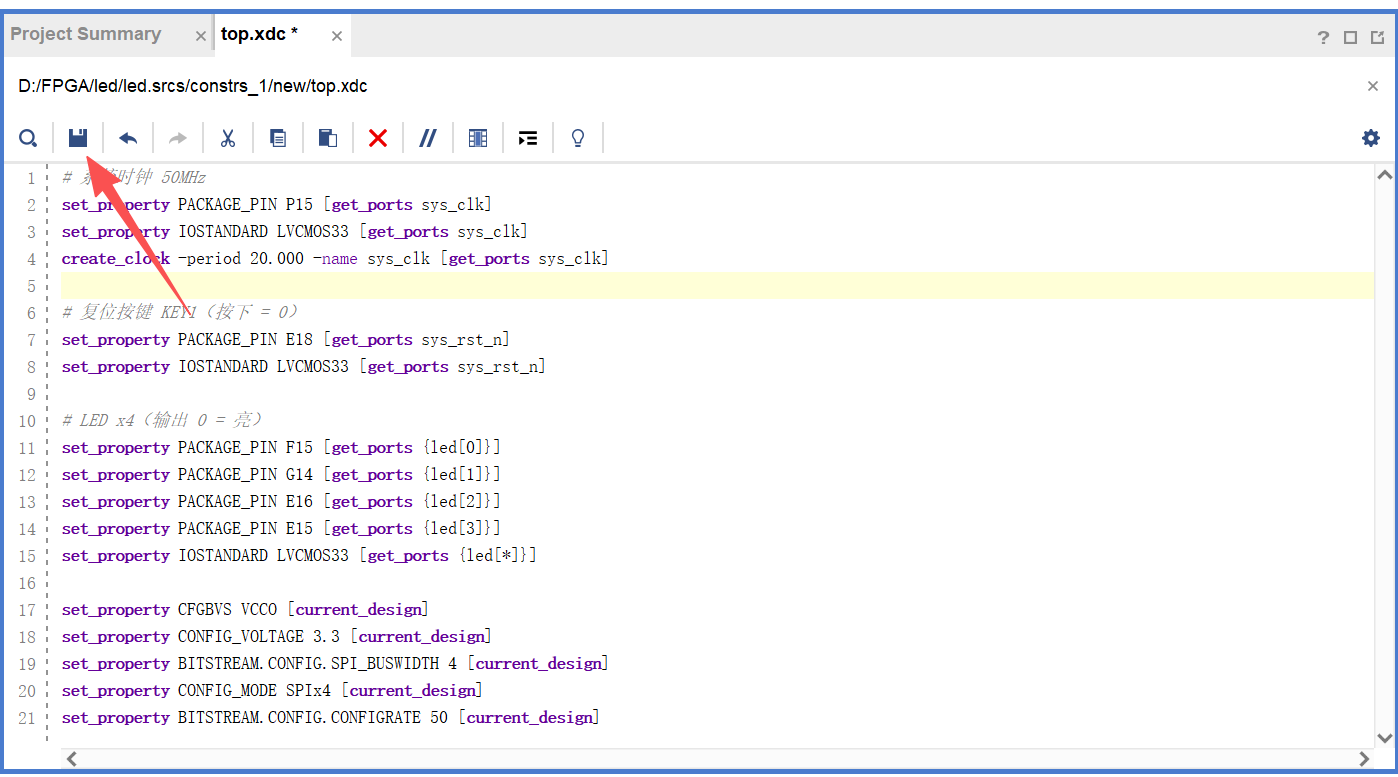Float the editor window with the pop-out icon
This screenshot has width=1398, height=777.
pyautogui.click(x=1377, y=37)
